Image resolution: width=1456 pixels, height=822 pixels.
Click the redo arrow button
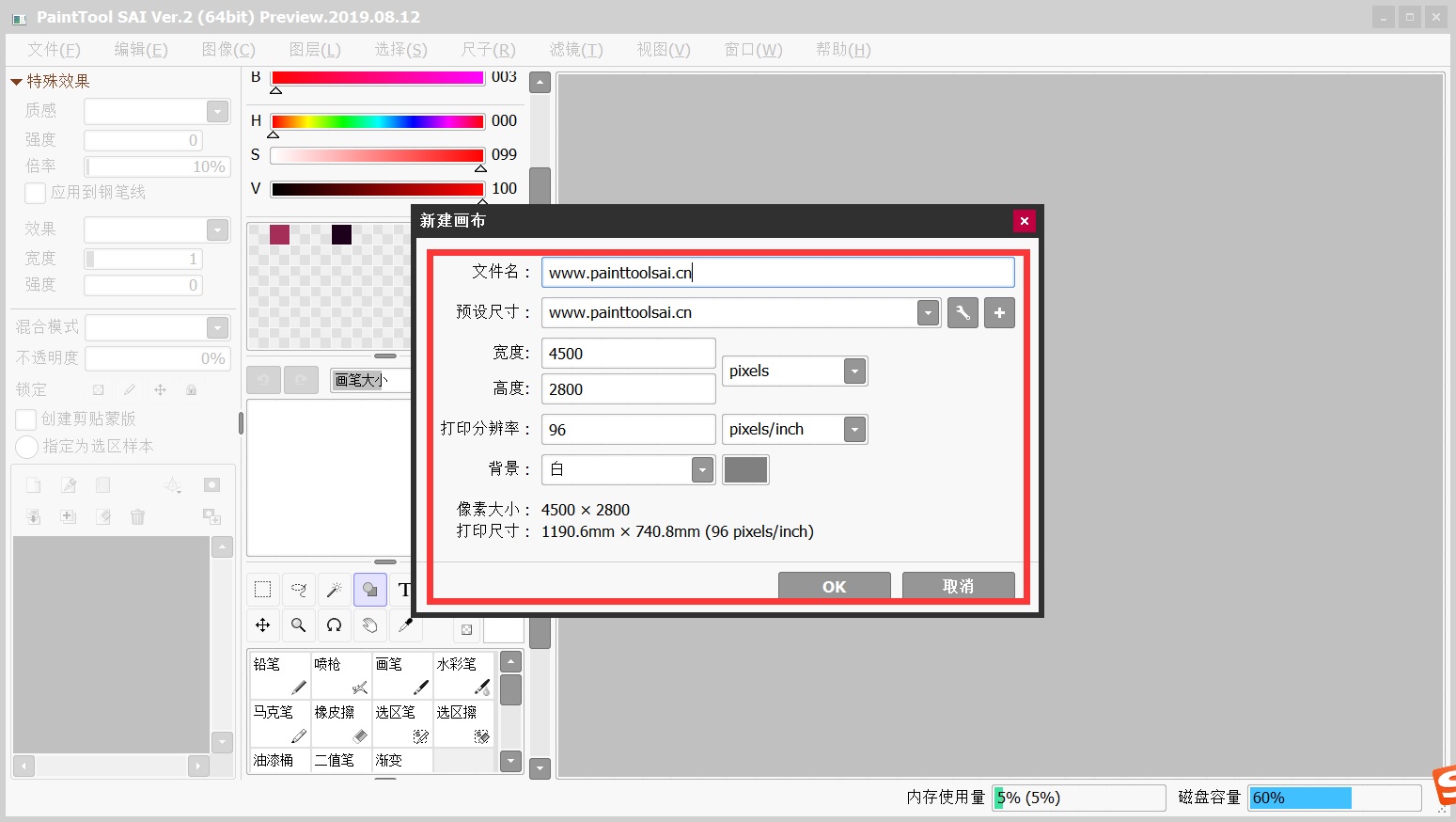[x=301, y=380]
